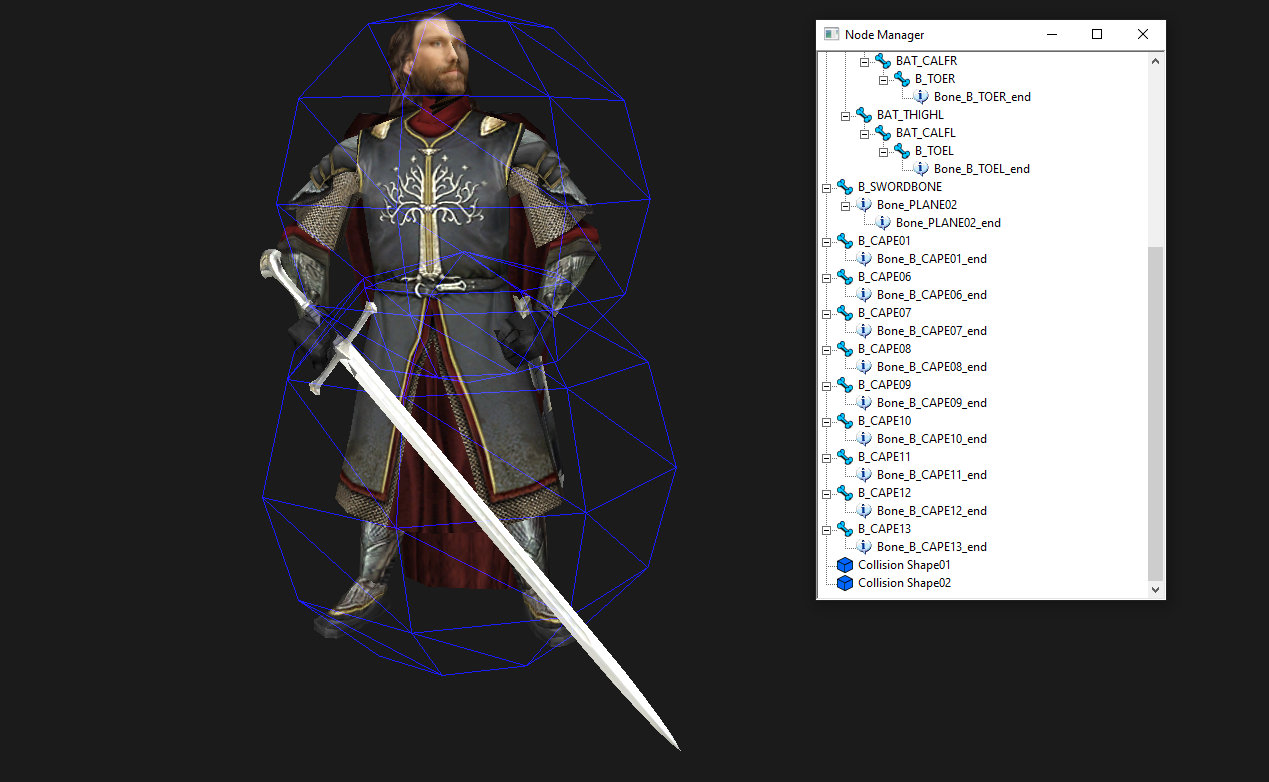This screenshot has height=782, width=1269.
Task: Click the info icon of Bone_B_TOEL_end
Action: coord(921,169)
